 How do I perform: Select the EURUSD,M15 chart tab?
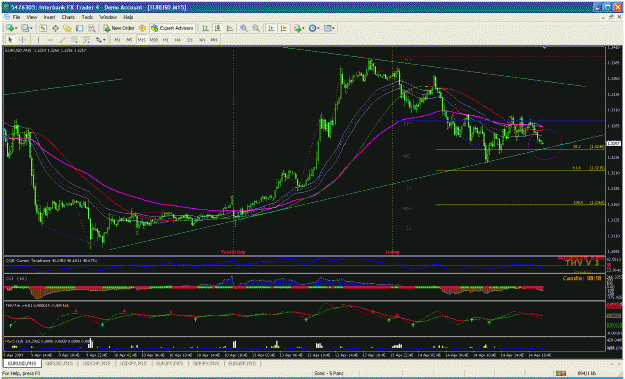(x=22, y=363)
